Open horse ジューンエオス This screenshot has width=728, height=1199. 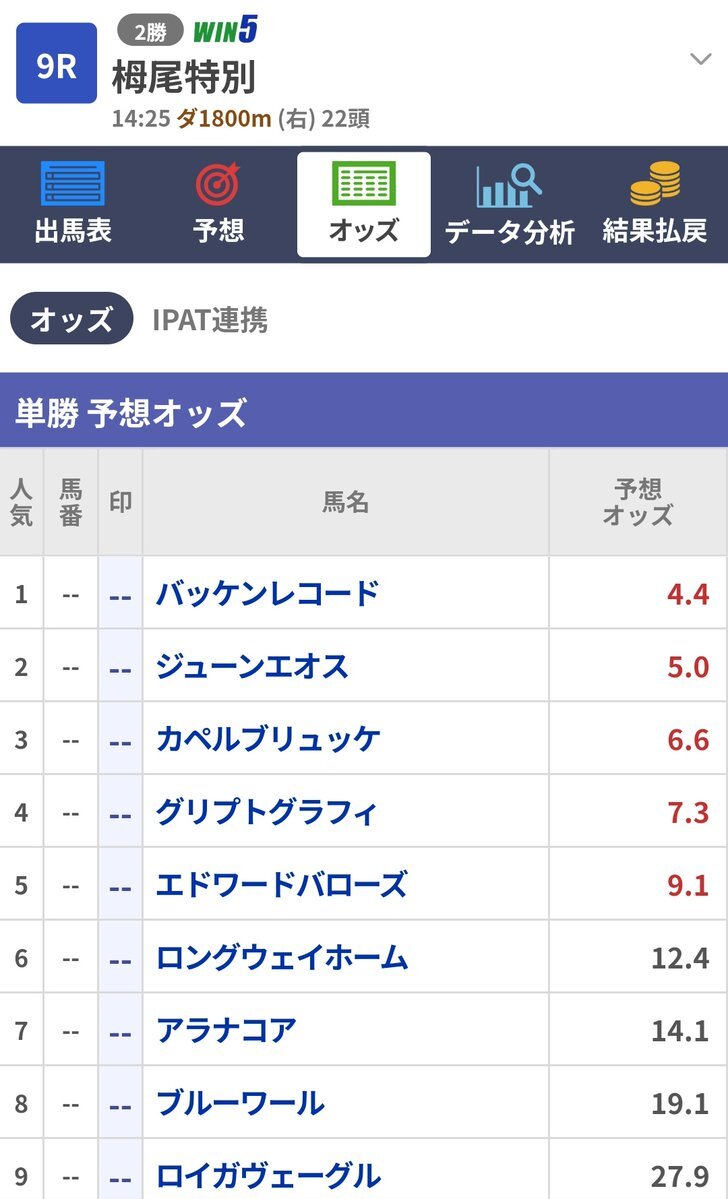click(252, 666)
